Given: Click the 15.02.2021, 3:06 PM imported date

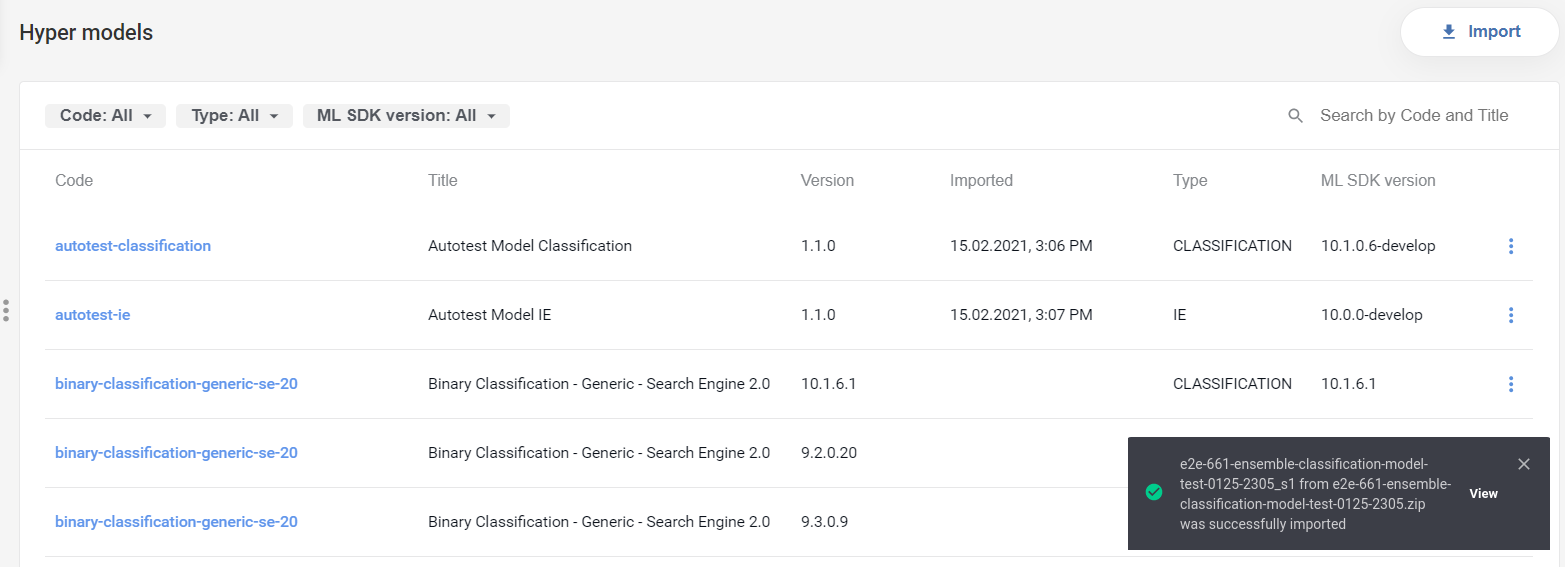Looking at the screenshot, I should pos(1021,246).
